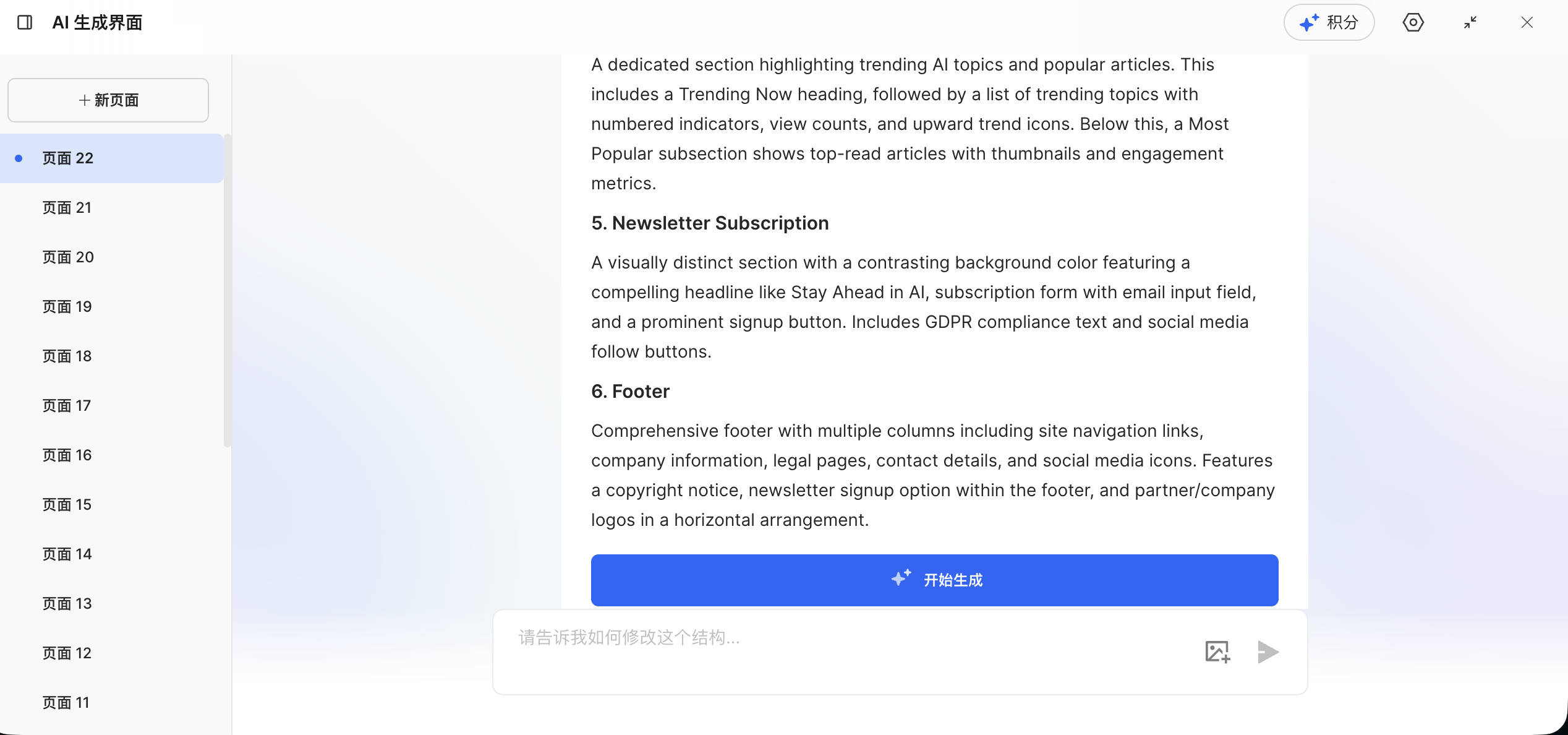Click the upload image icon

tap(1217, 651)
